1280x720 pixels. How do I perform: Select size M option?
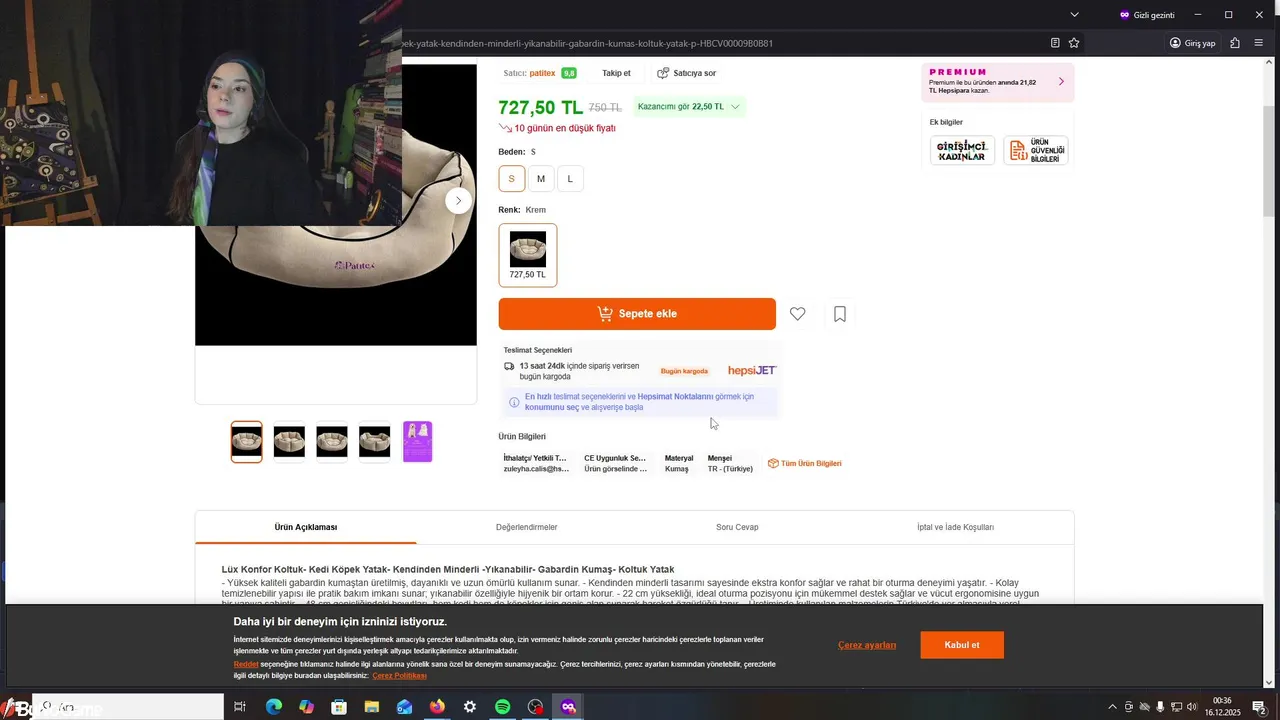coord(541,179)
